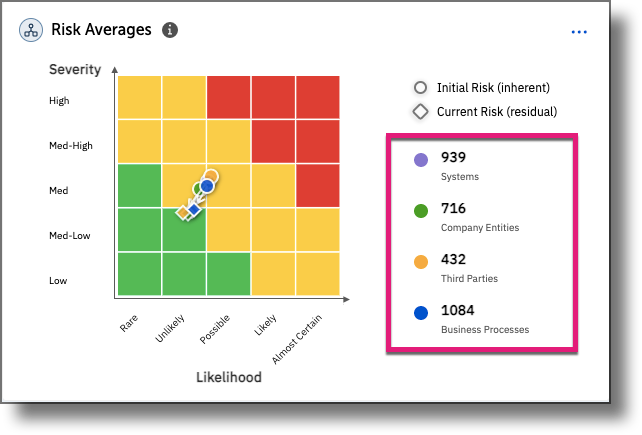The height and width of the screenshot is (435, 642).
Task: Toggle the green Company Entities legend dot
Action: [421, 211]
